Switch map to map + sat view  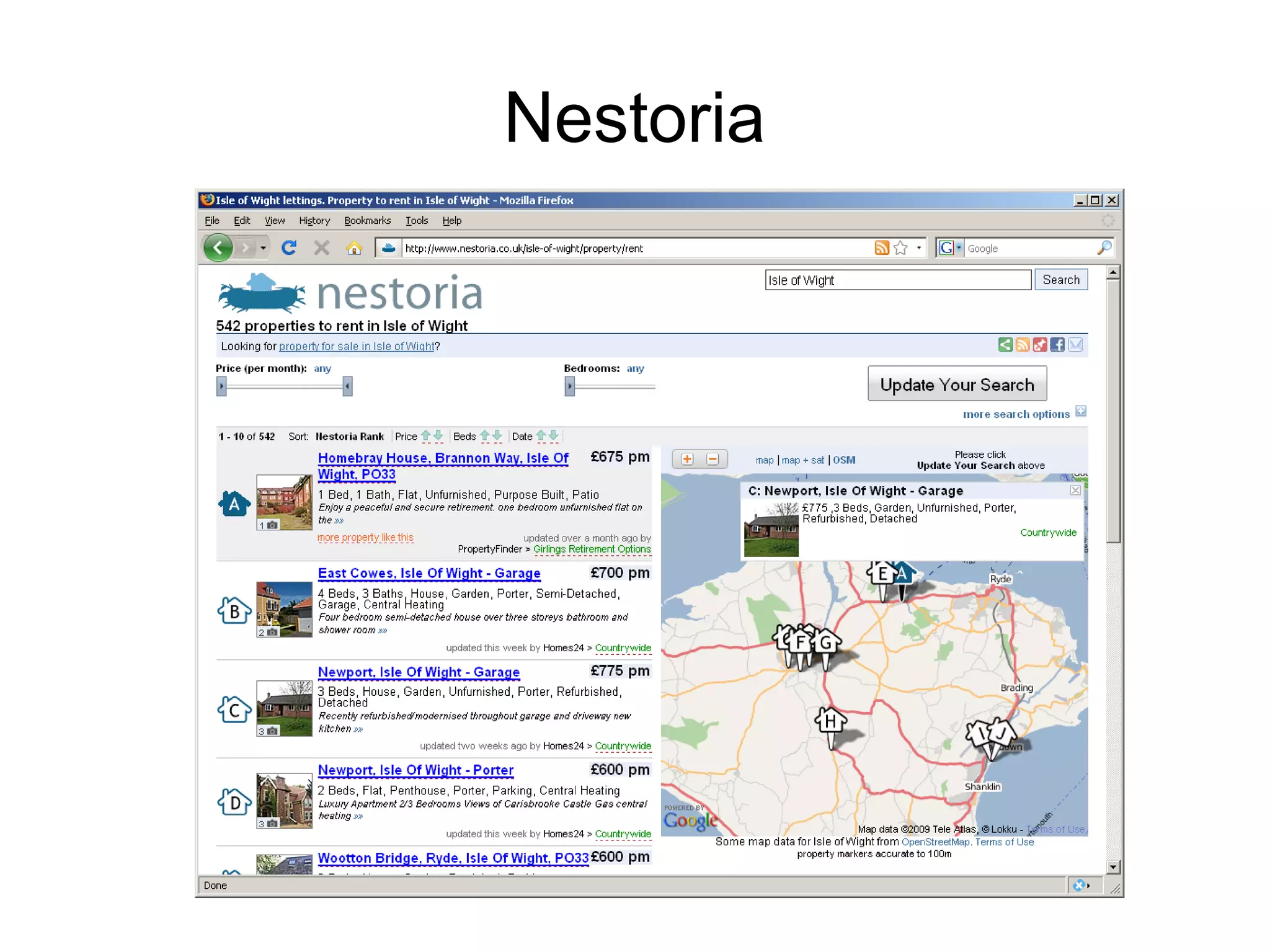[x=802, y=460]
